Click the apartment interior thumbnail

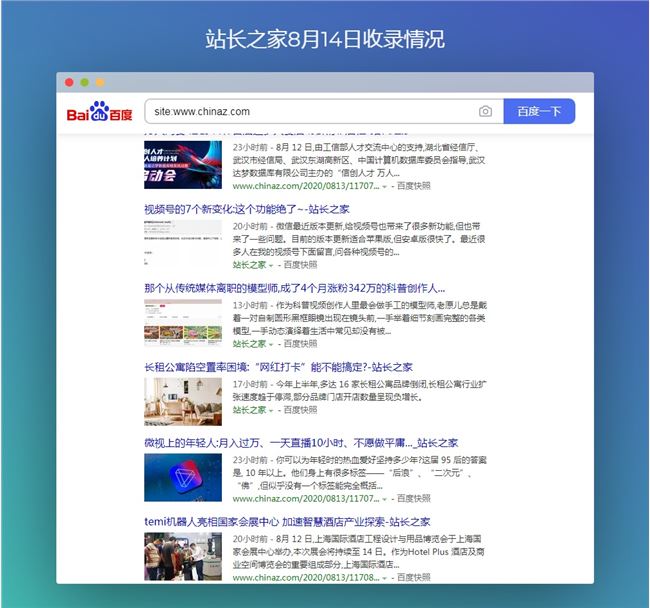[182, 399]
